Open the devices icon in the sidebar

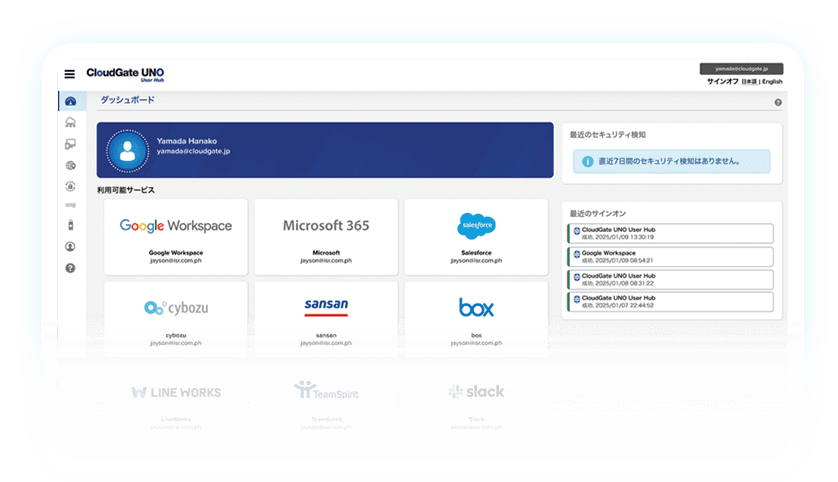pos(70,144)
